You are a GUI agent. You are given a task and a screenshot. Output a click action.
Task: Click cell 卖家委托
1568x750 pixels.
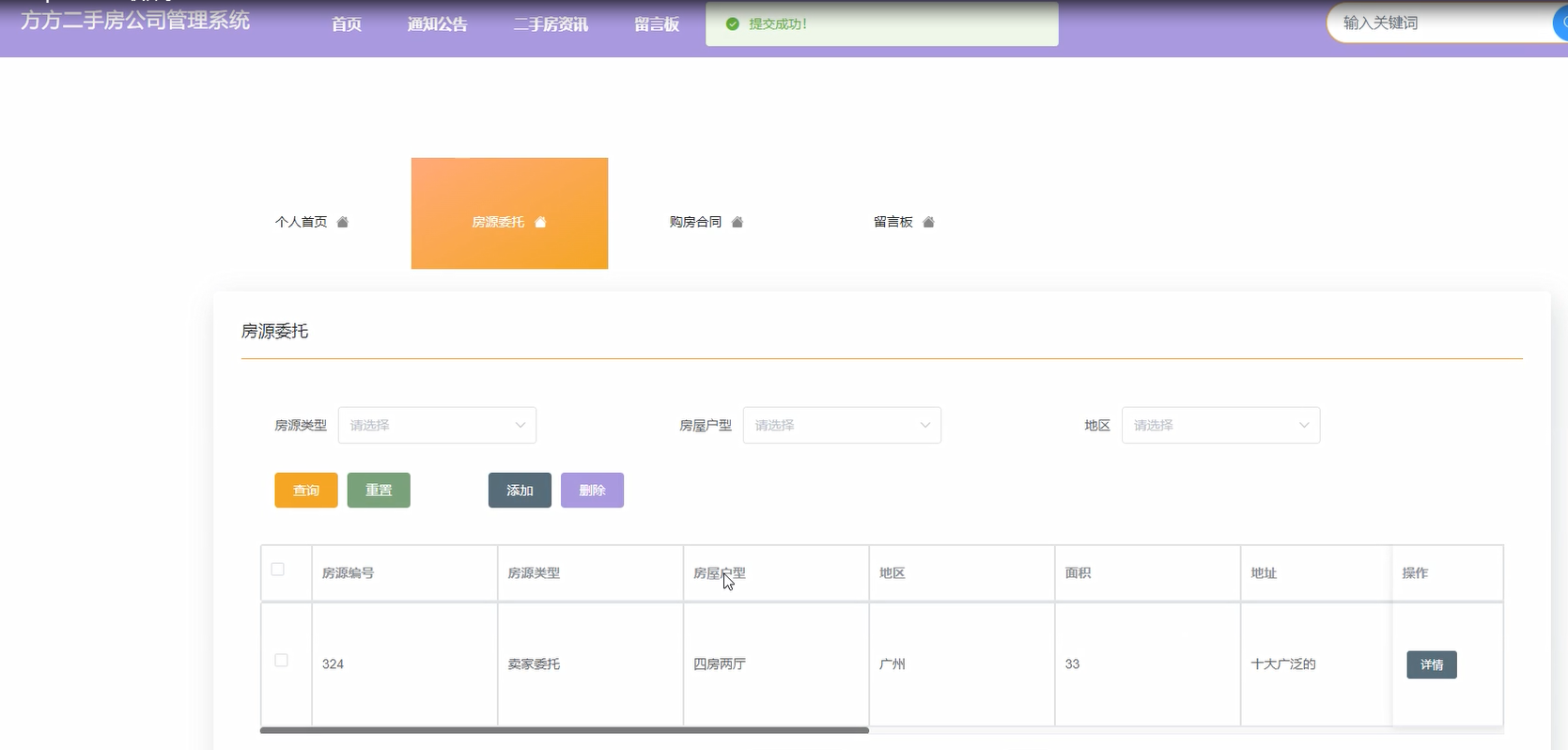[x=534, y=664]
